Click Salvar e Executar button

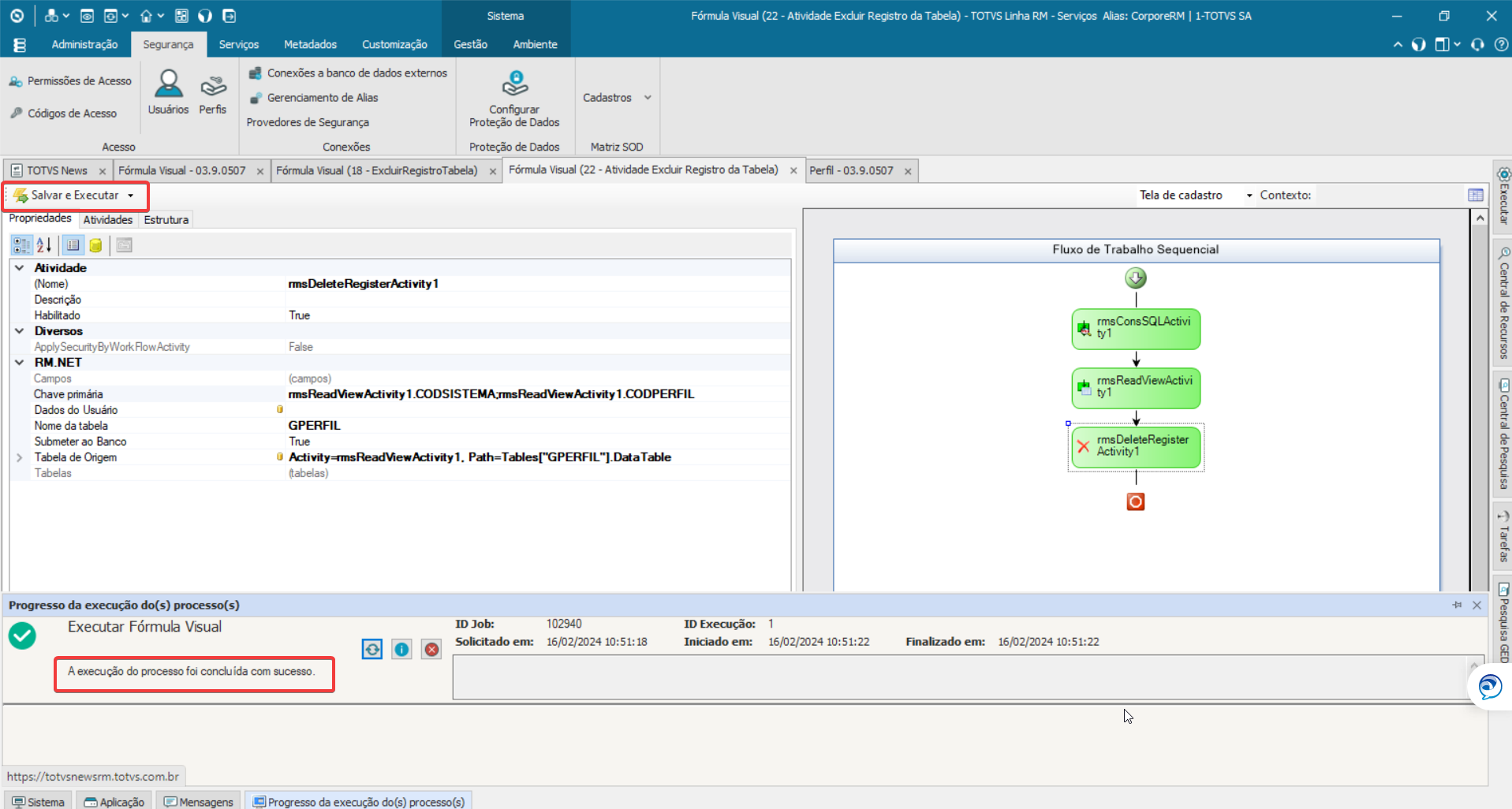pyautogui.click(x=66, y=196)
